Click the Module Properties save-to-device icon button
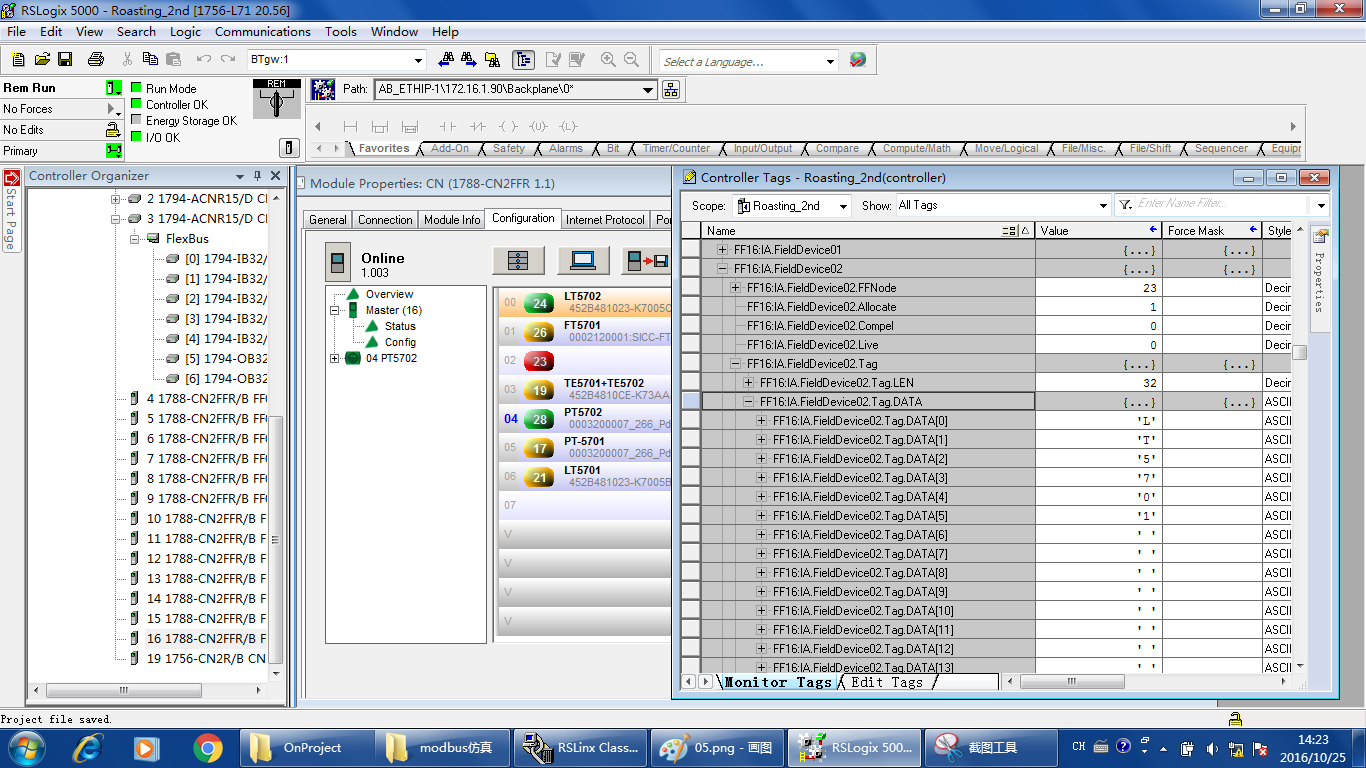This screenshot has height=768, width=1366. click(x=646, y=260)
